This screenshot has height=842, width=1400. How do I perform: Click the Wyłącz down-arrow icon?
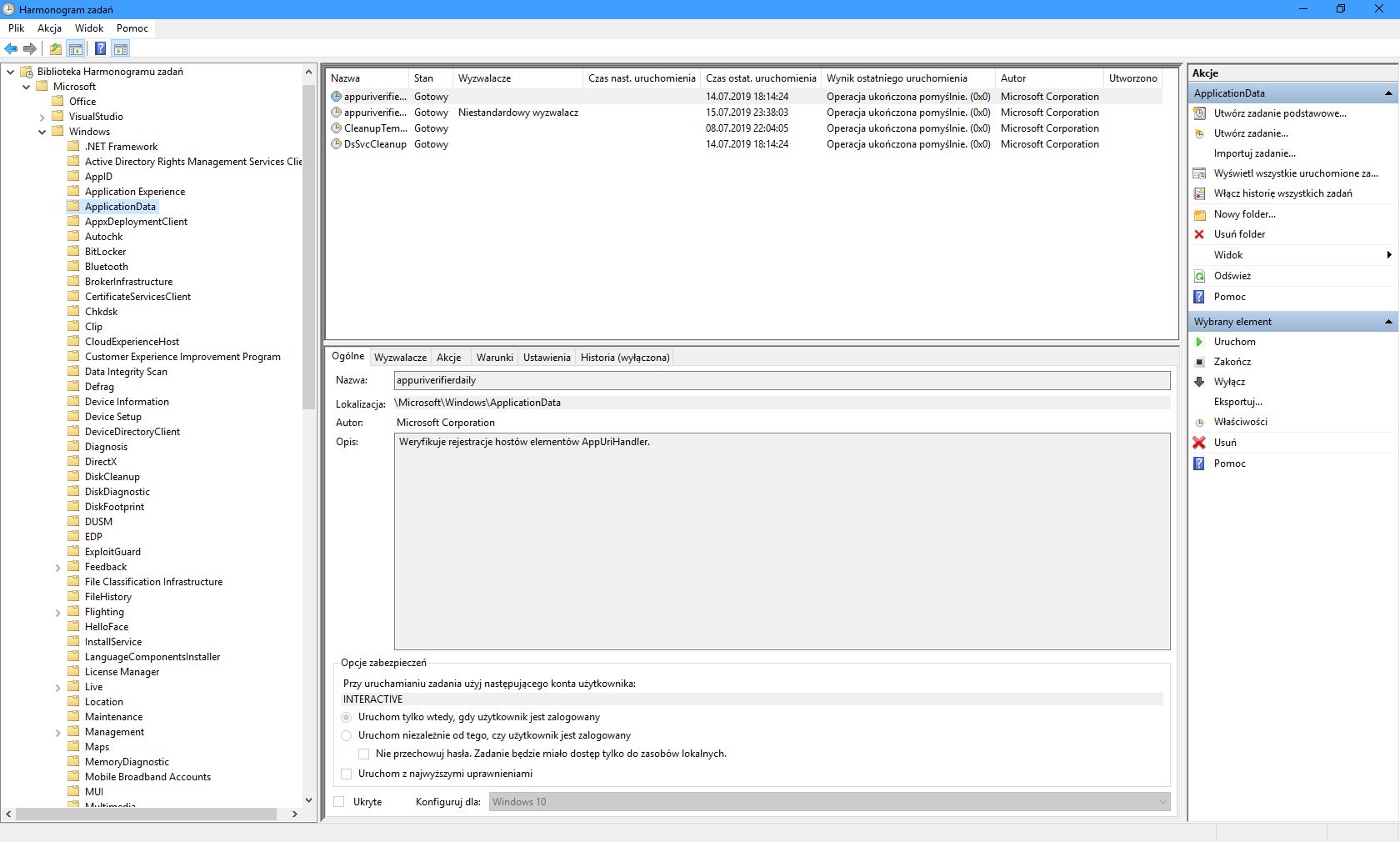(1199, 382)
